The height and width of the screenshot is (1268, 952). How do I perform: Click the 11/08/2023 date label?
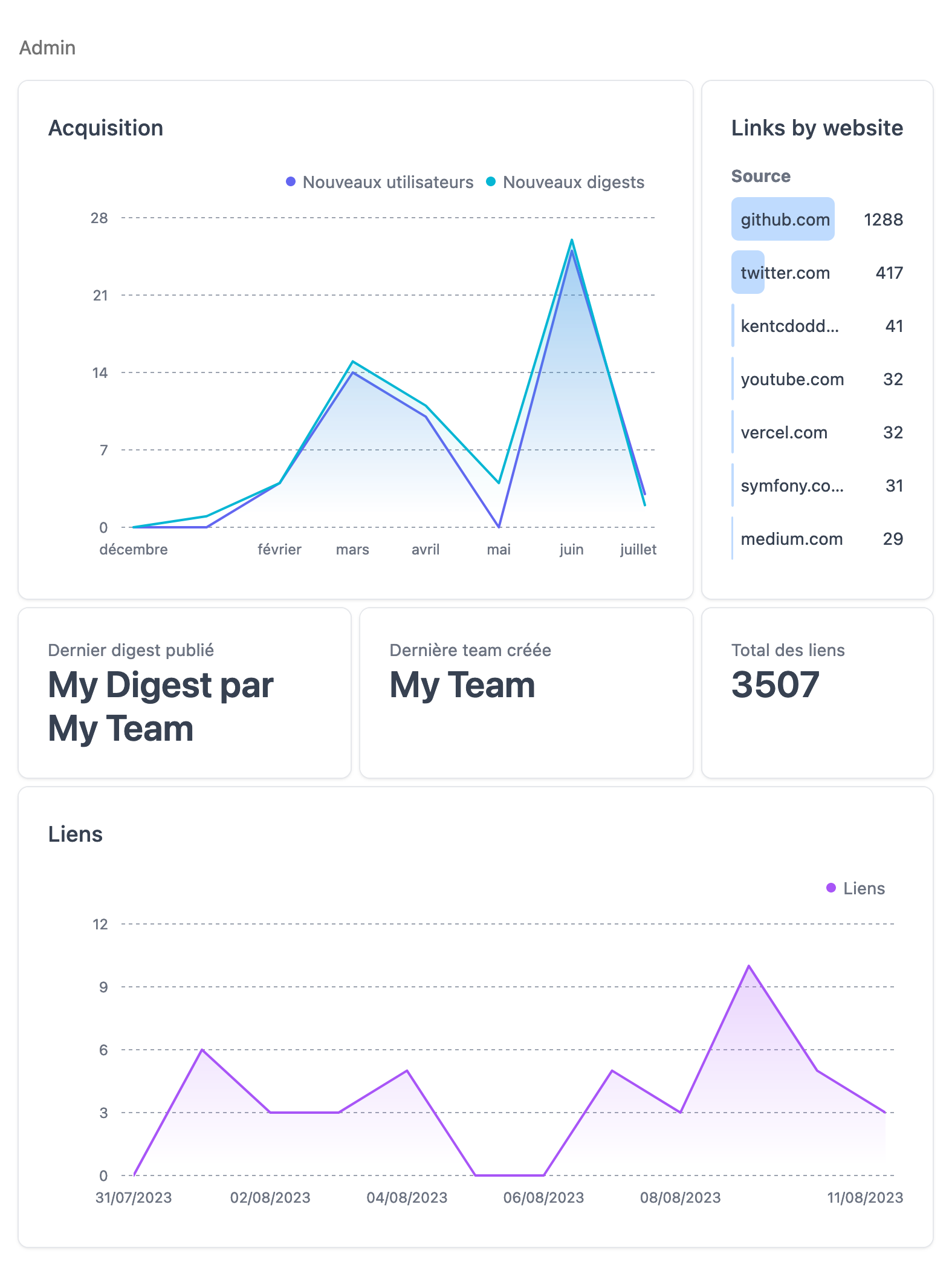point(865,1198)
